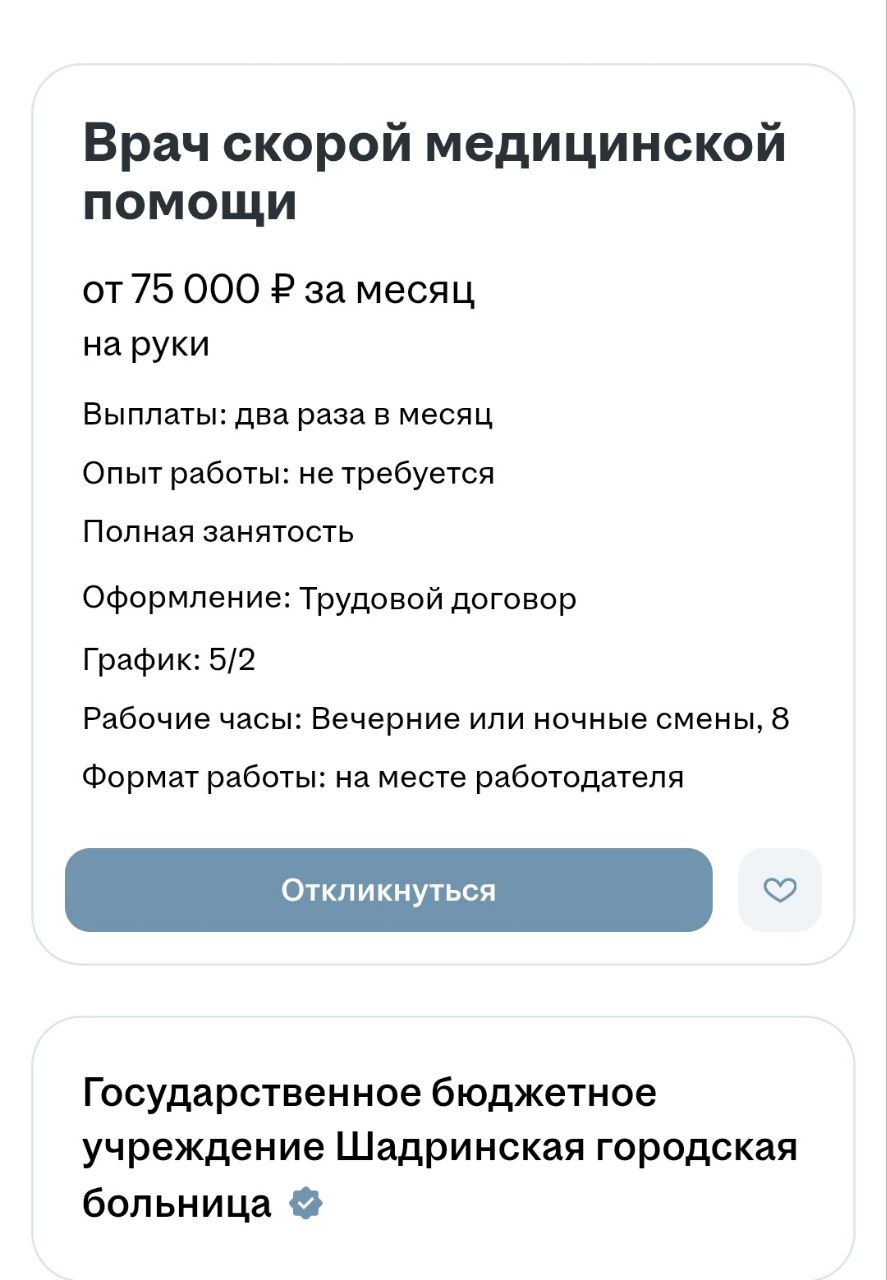Click the ruble currency symbol in the salary
887x1280 pixels.
282,290
